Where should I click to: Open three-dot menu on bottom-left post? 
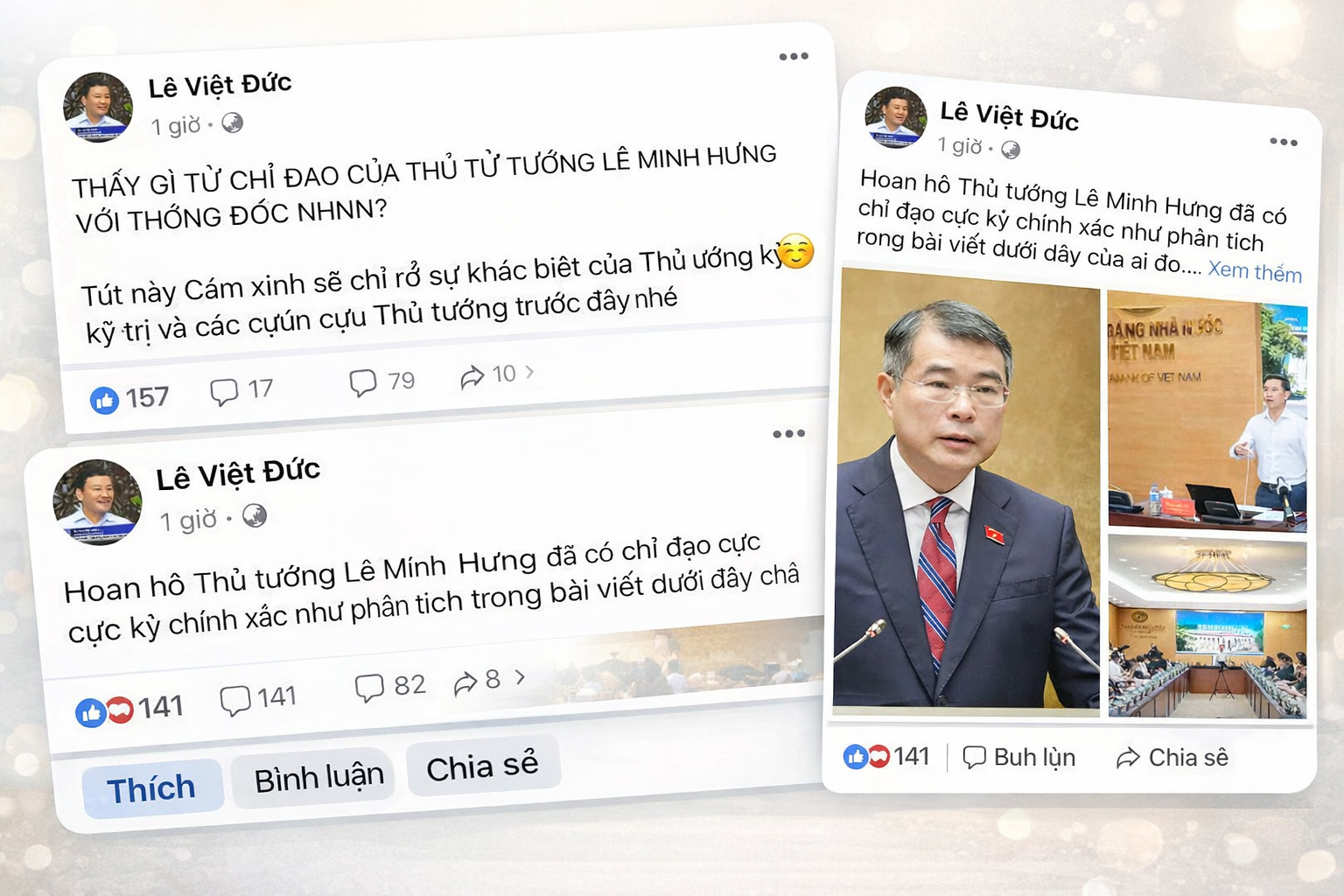(788, 434)
